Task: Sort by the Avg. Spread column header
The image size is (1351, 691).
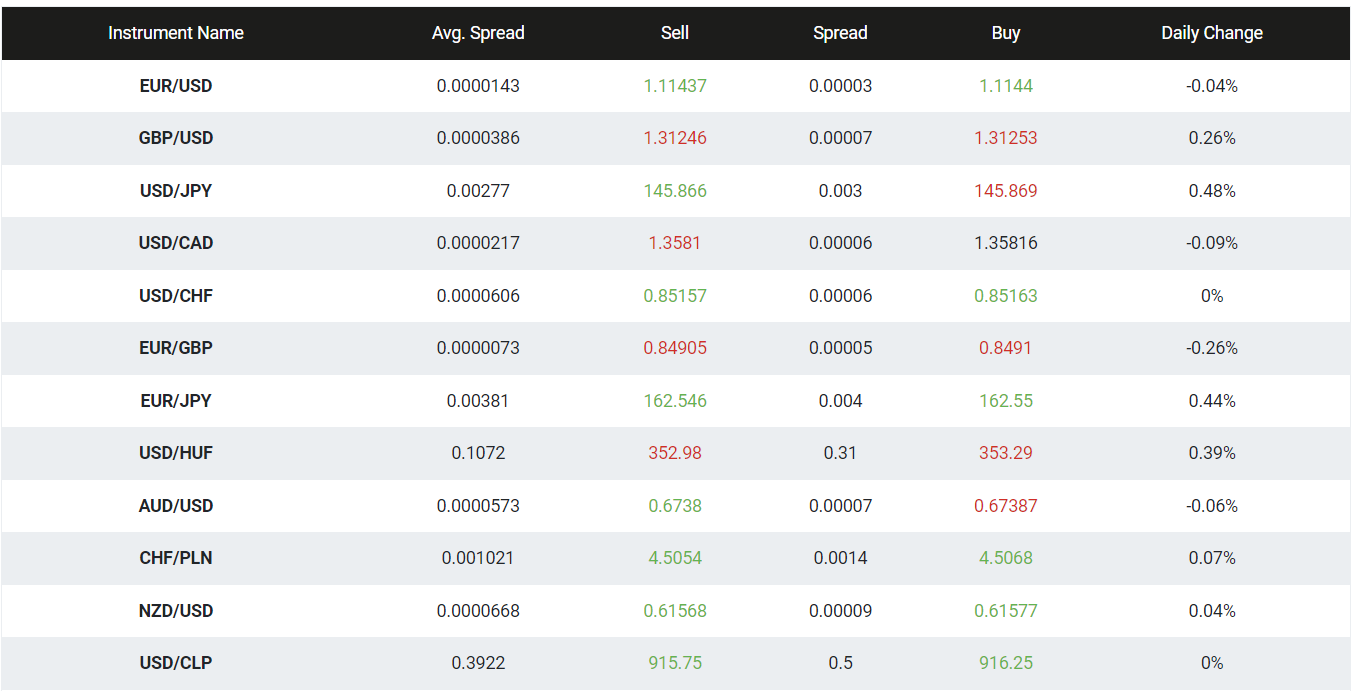Action: click(x=478, y=32)
